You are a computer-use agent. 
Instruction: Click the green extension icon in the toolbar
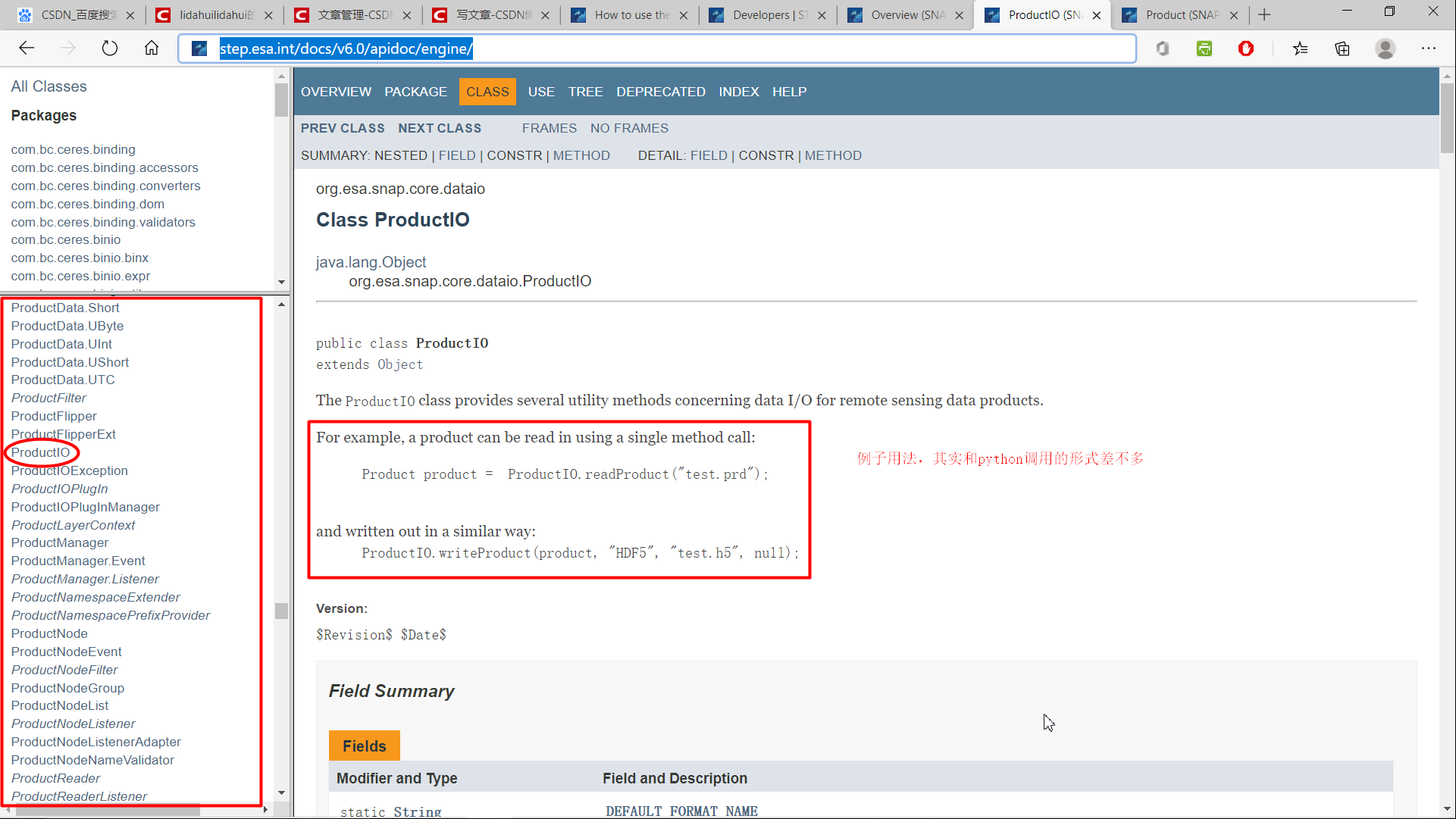click(1204, 48)
